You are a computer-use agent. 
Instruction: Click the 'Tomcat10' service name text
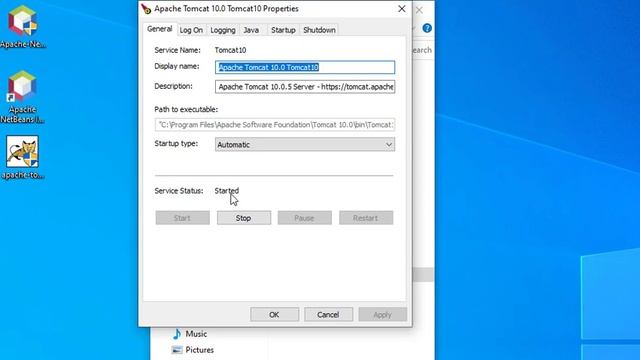tap(230, 50)
